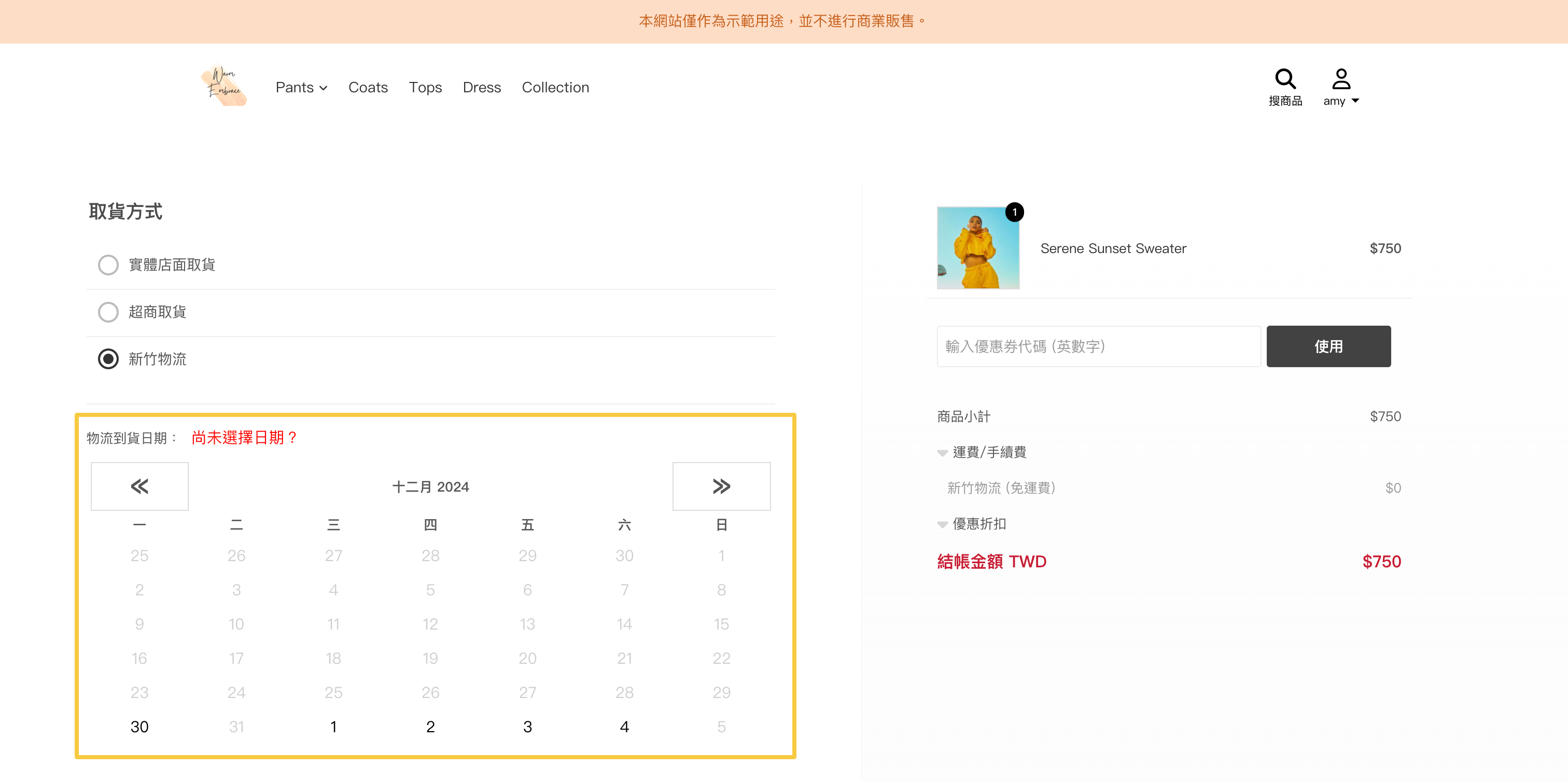
Task: Collapse the 運費/手續費 section
Action: [942, 452]
